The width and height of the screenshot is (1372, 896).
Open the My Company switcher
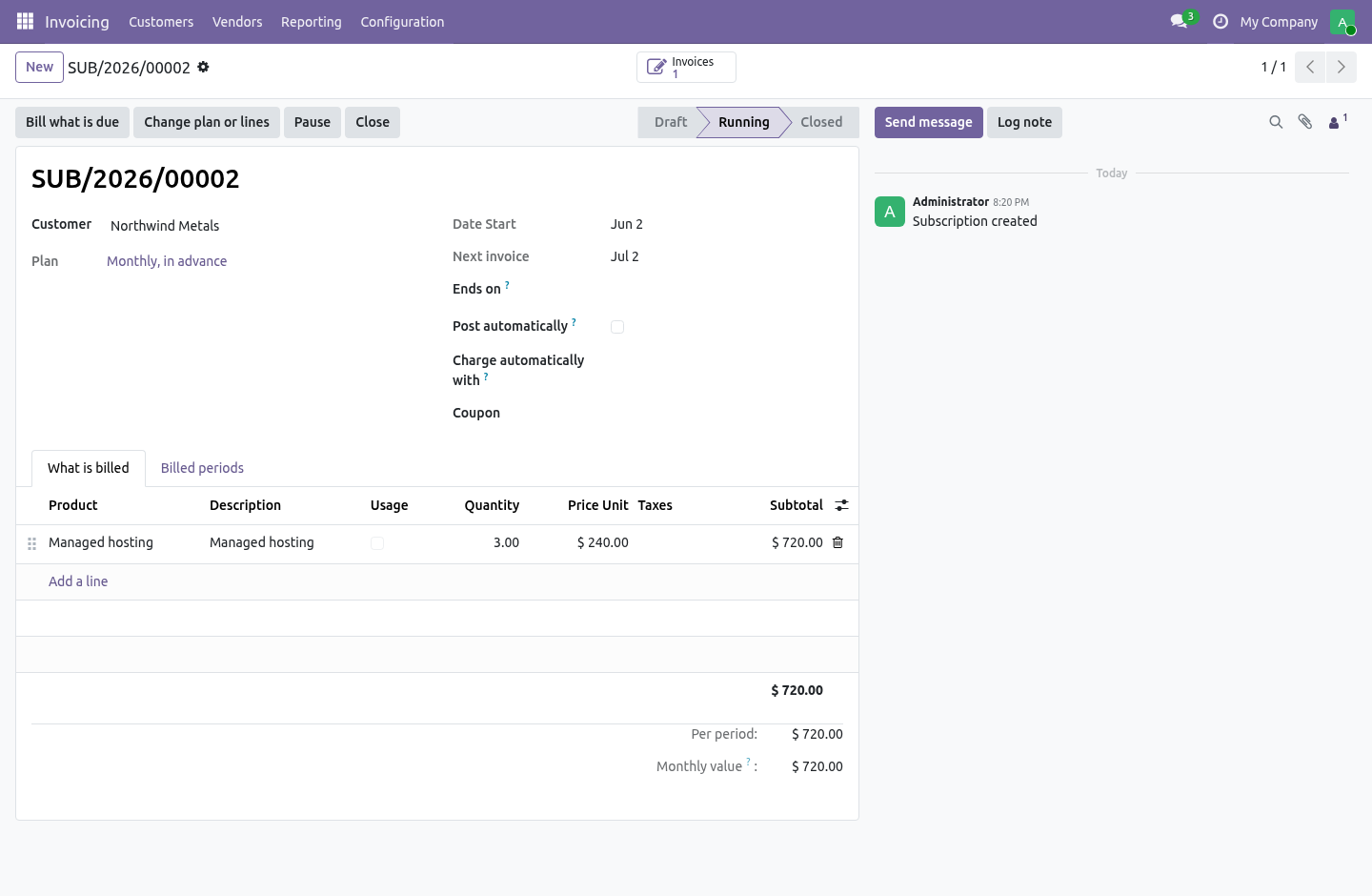tap(1279, 21)
